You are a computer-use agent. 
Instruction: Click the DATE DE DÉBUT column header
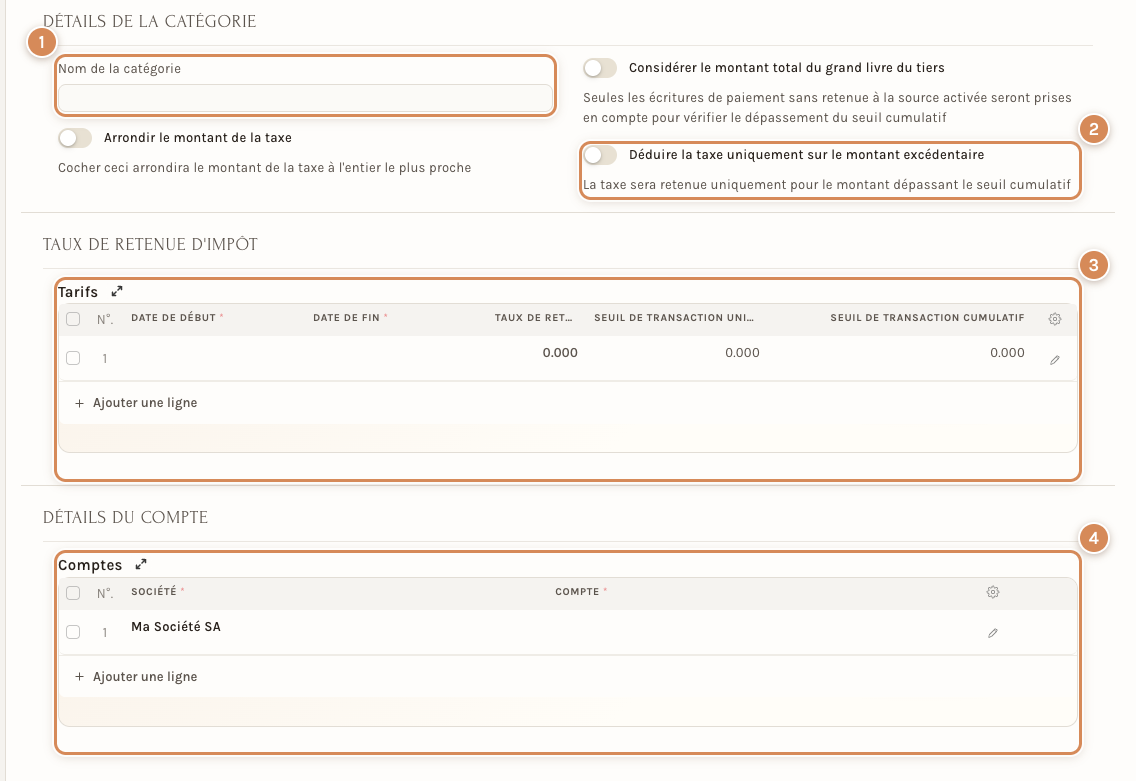[177, 318]
